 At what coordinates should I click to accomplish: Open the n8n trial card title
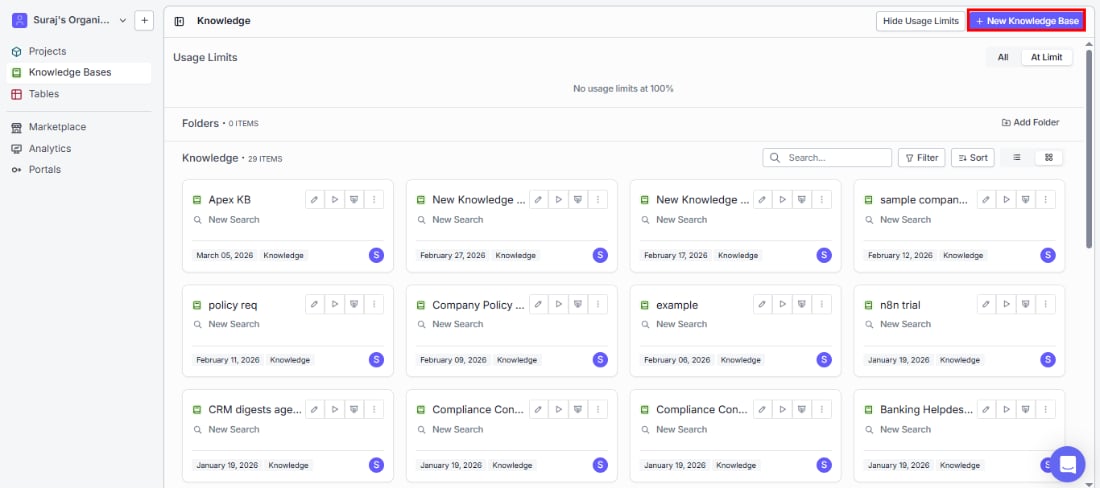coord(900,305)
